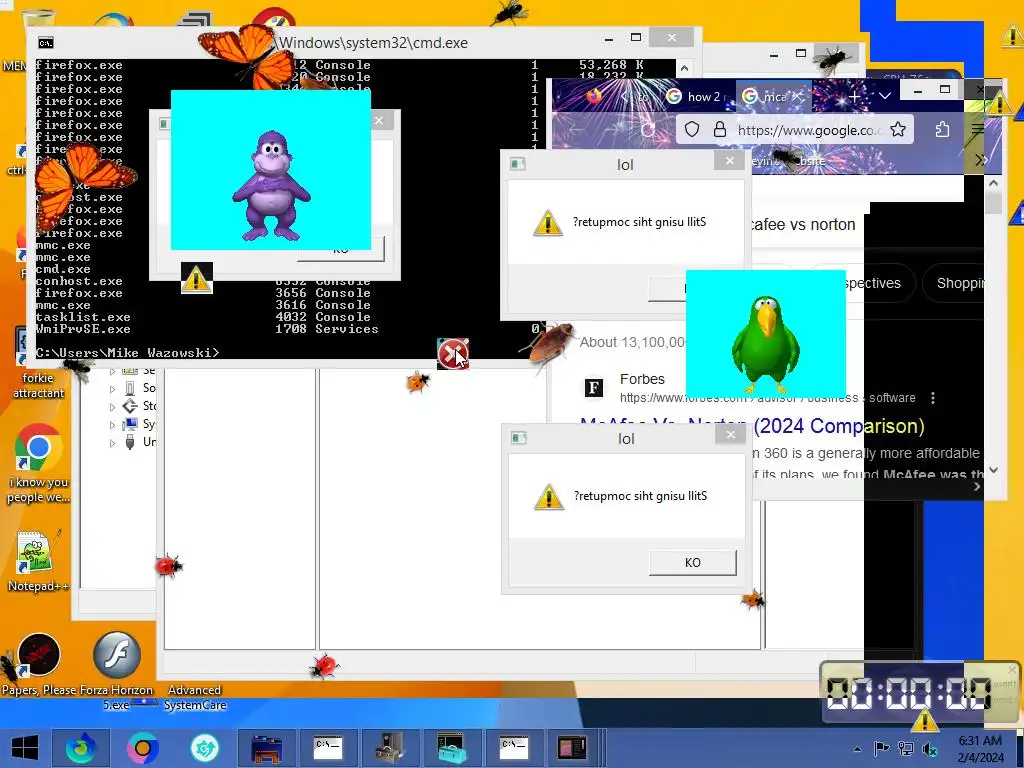Open the file manager icon in taskbar

[x=266, y=748]
